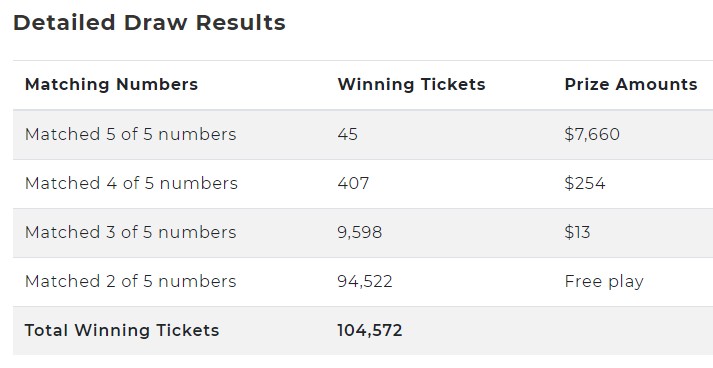Viewport: 713px width, 368px height.
Task: Click the Total Winning Tickets label
Action: click(122, 330)
